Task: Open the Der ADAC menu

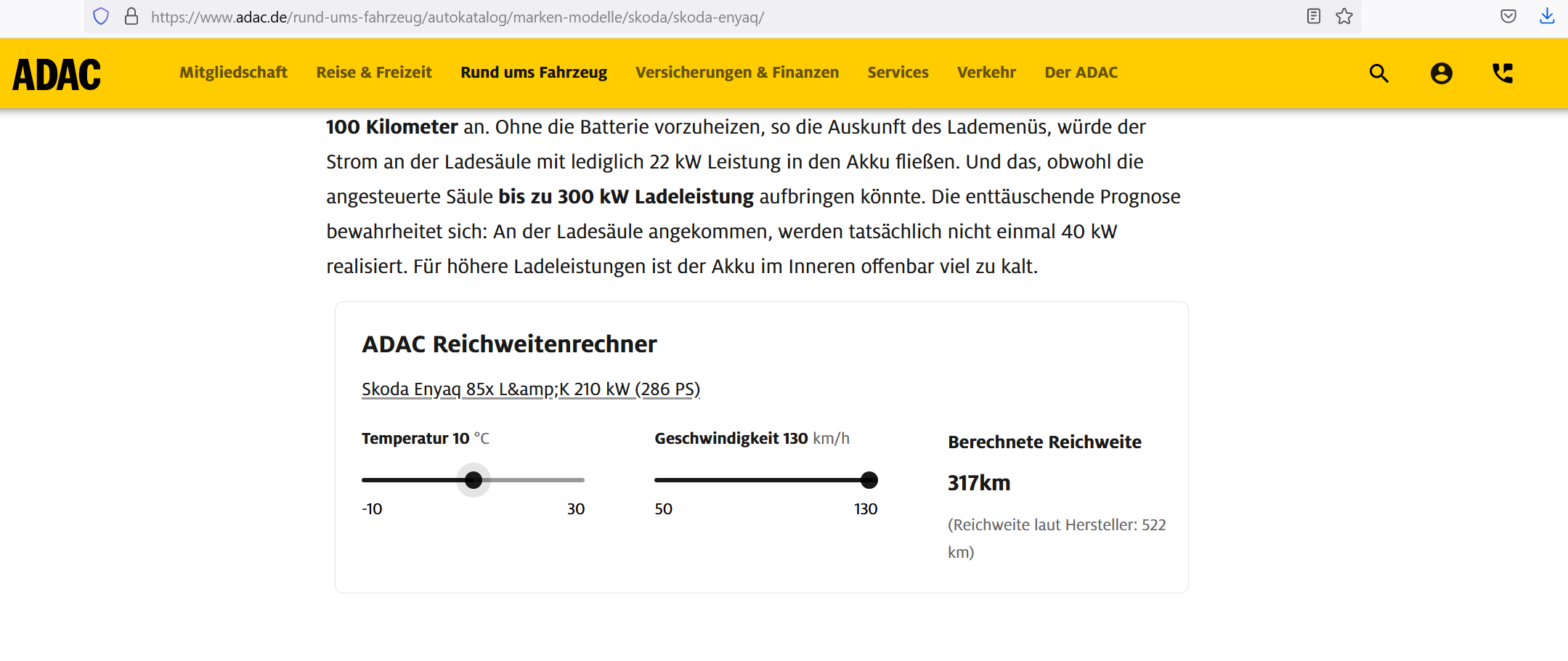Action: click(x=1081, y=73)
